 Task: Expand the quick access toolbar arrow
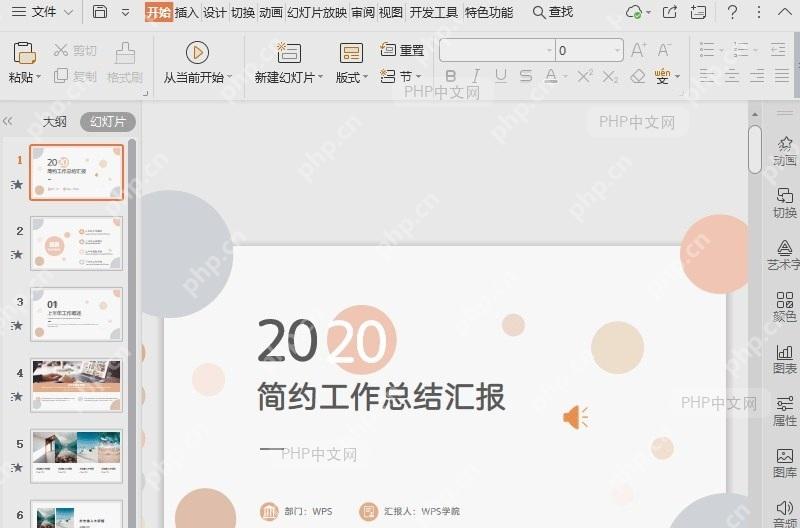(x=125, y=12)
